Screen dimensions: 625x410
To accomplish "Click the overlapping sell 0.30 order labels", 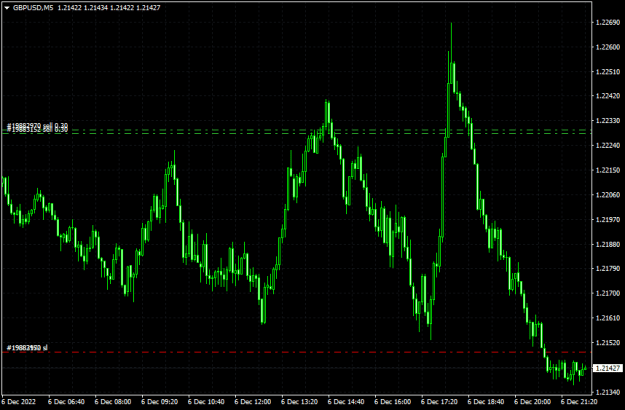I will (37, 128).
